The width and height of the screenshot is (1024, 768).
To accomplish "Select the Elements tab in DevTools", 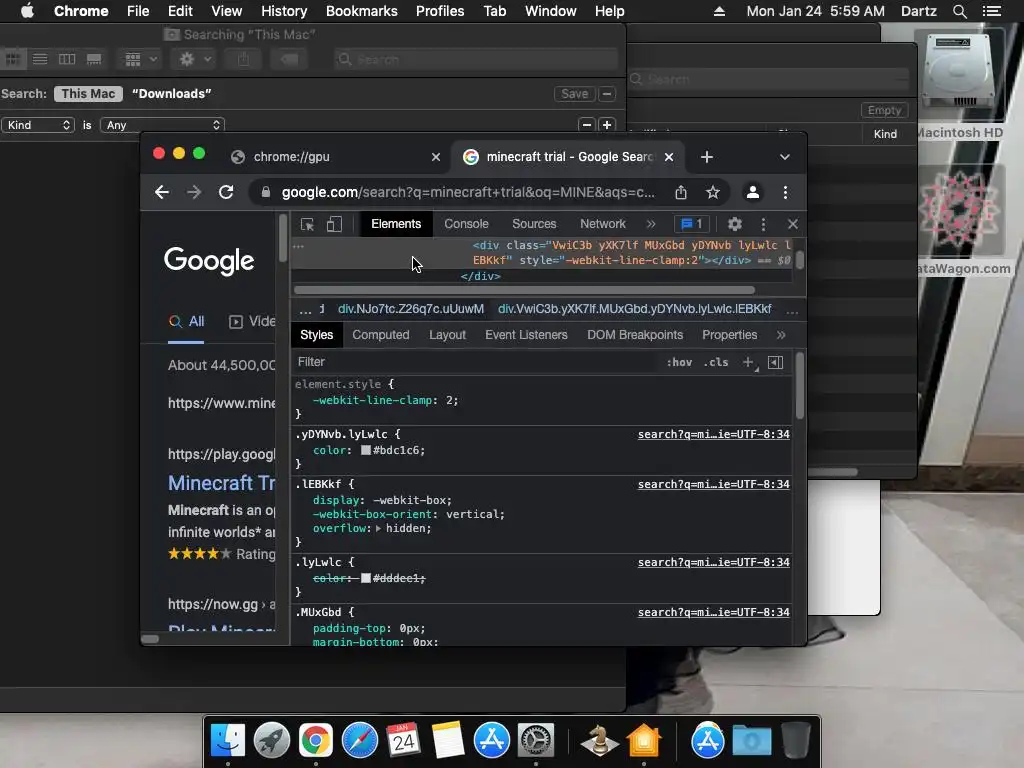I will pyautogui.click(x=396, y=224).
